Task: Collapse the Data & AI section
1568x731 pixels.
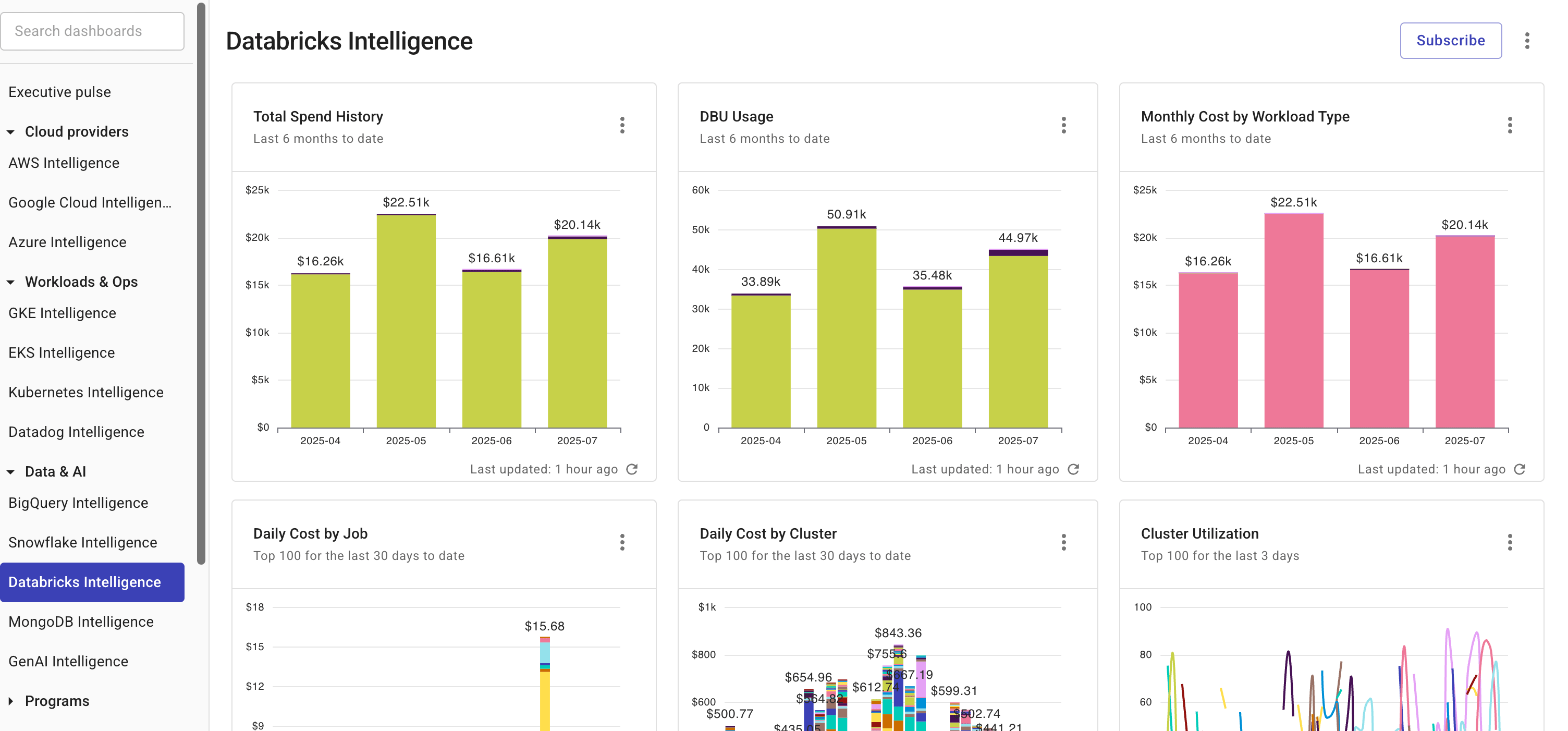Action: coord(10,471)
